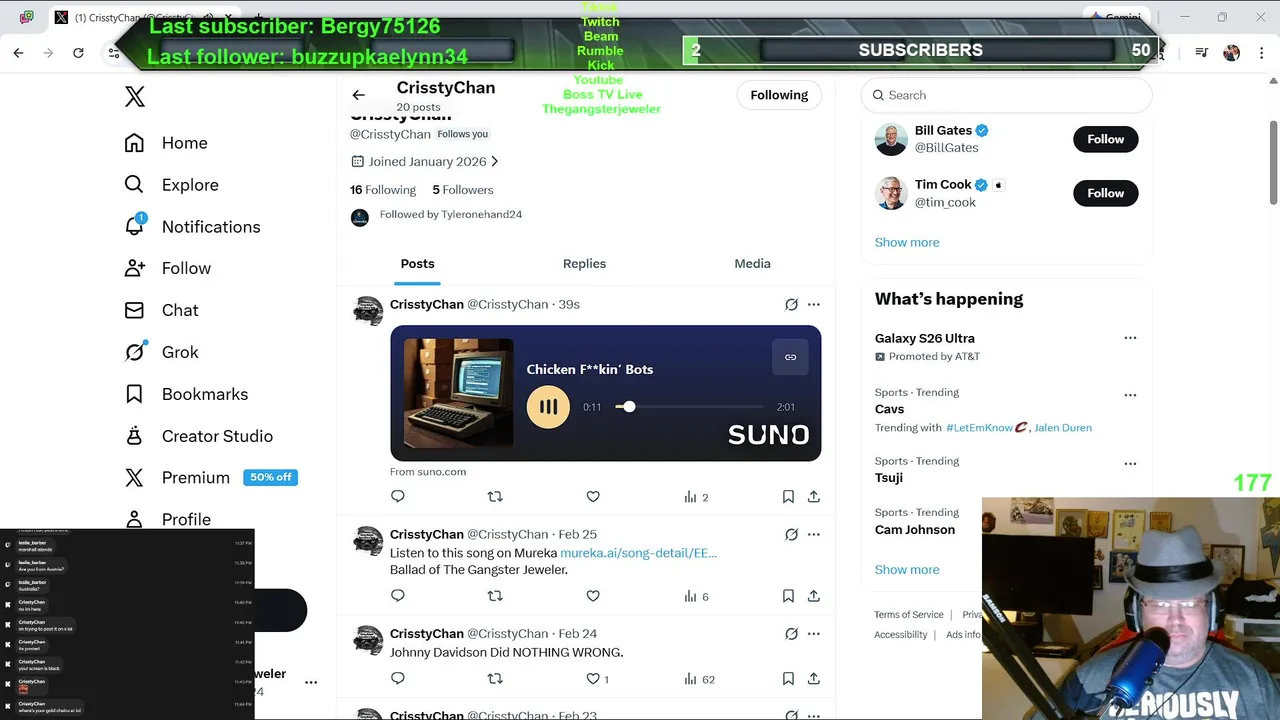Image resolution: width=1280 pixels, height=720 pixels.
Task: Open the mureka.ai song-detail link
Action: pyautogui.click(x=638, y=553)
